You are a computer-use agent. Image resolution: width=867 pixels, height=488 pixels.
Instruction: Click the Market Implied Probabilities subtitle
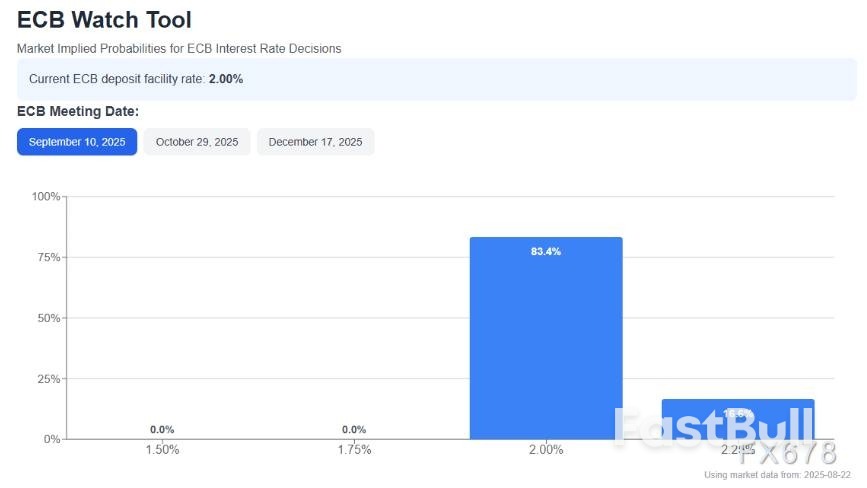[179, 48]
